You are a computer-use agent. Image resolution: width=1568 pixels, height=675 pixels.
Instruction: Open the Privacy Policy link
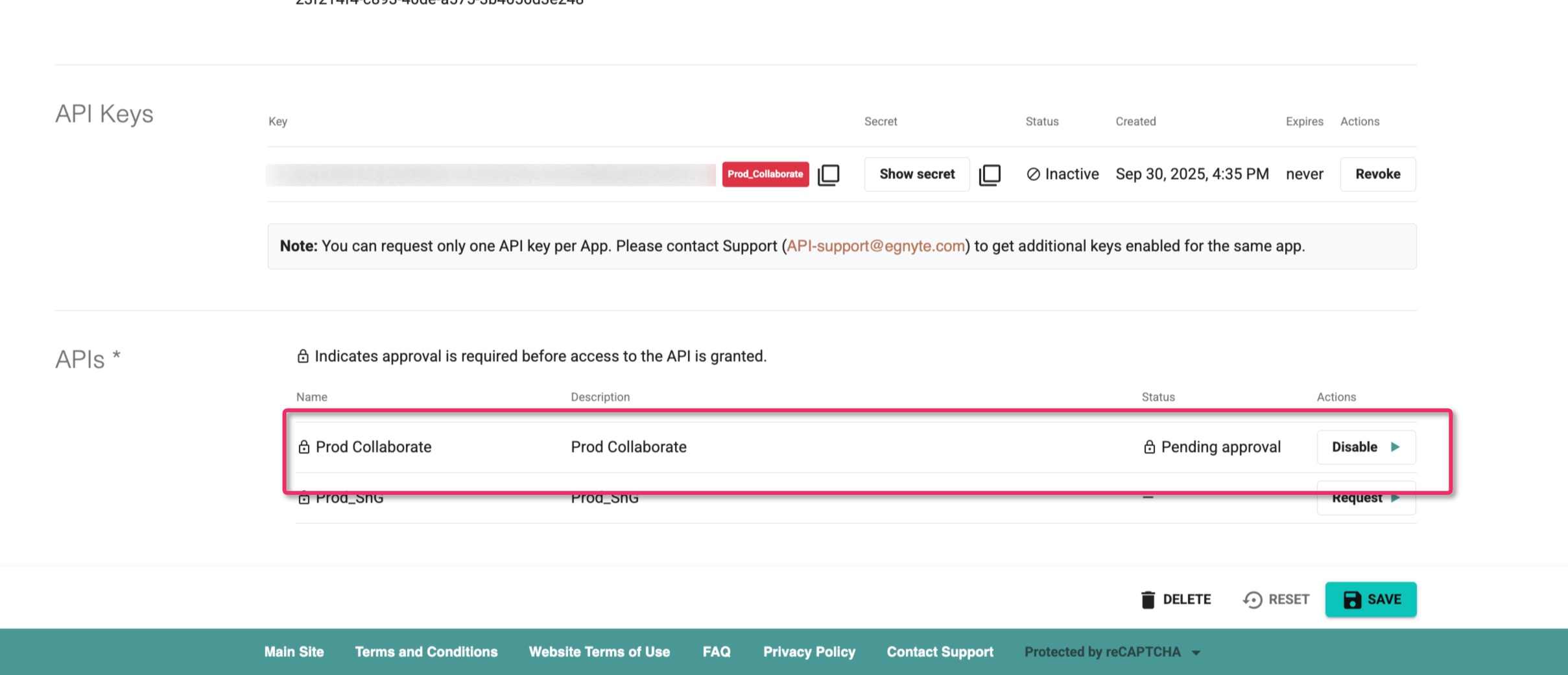[x=809, y=652]
